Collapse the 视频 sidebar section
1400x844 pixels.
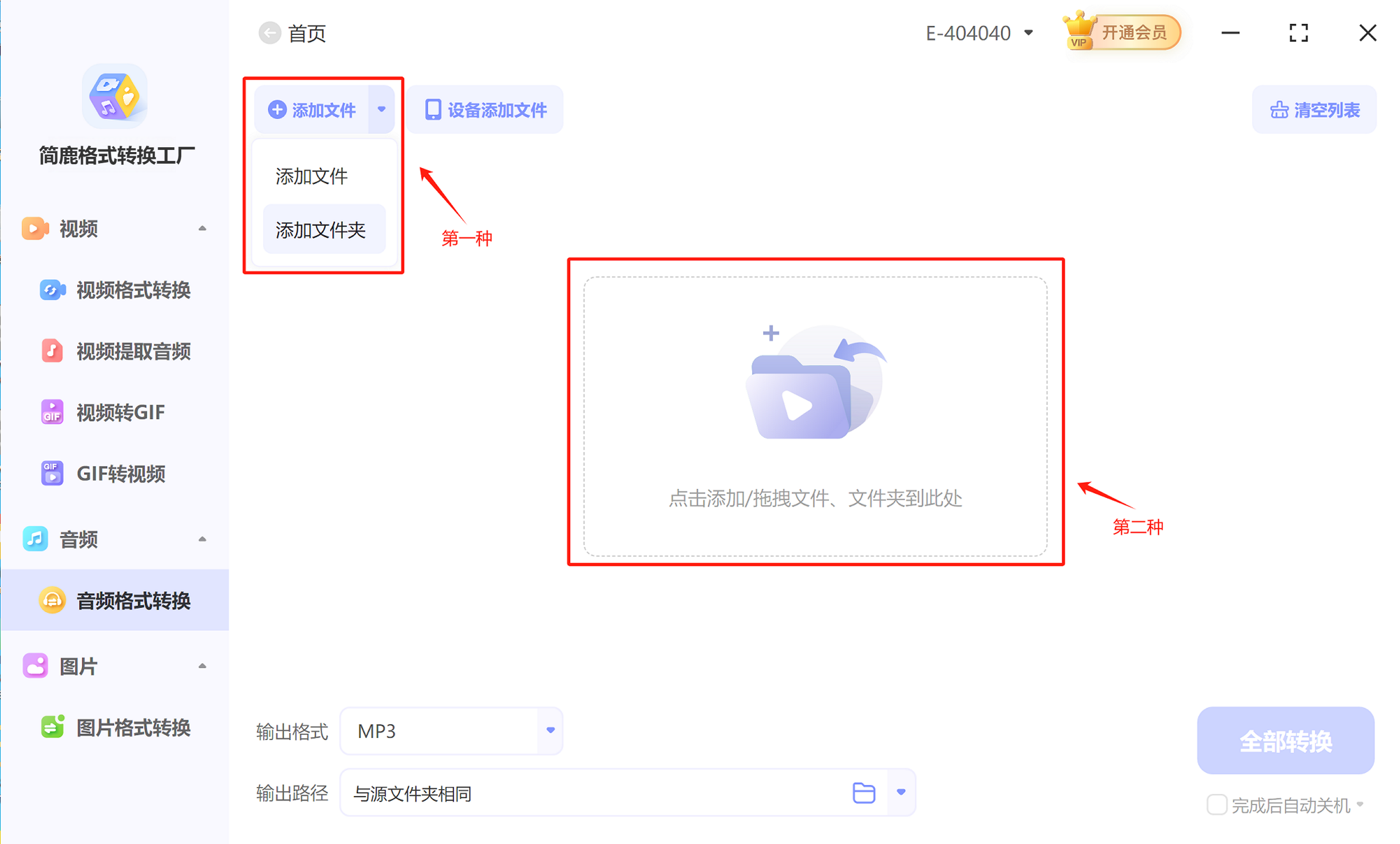point(202,229)
